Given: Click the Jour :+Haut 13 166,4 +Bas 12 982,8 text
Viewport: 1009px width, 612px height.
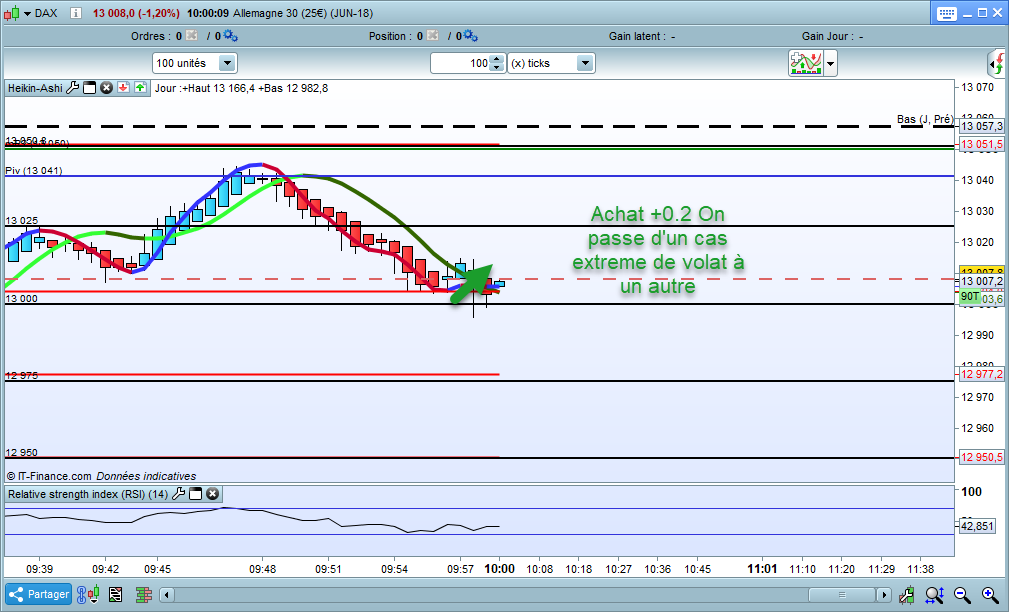Looking at the screenshot, I should click(x=241, y=88).
